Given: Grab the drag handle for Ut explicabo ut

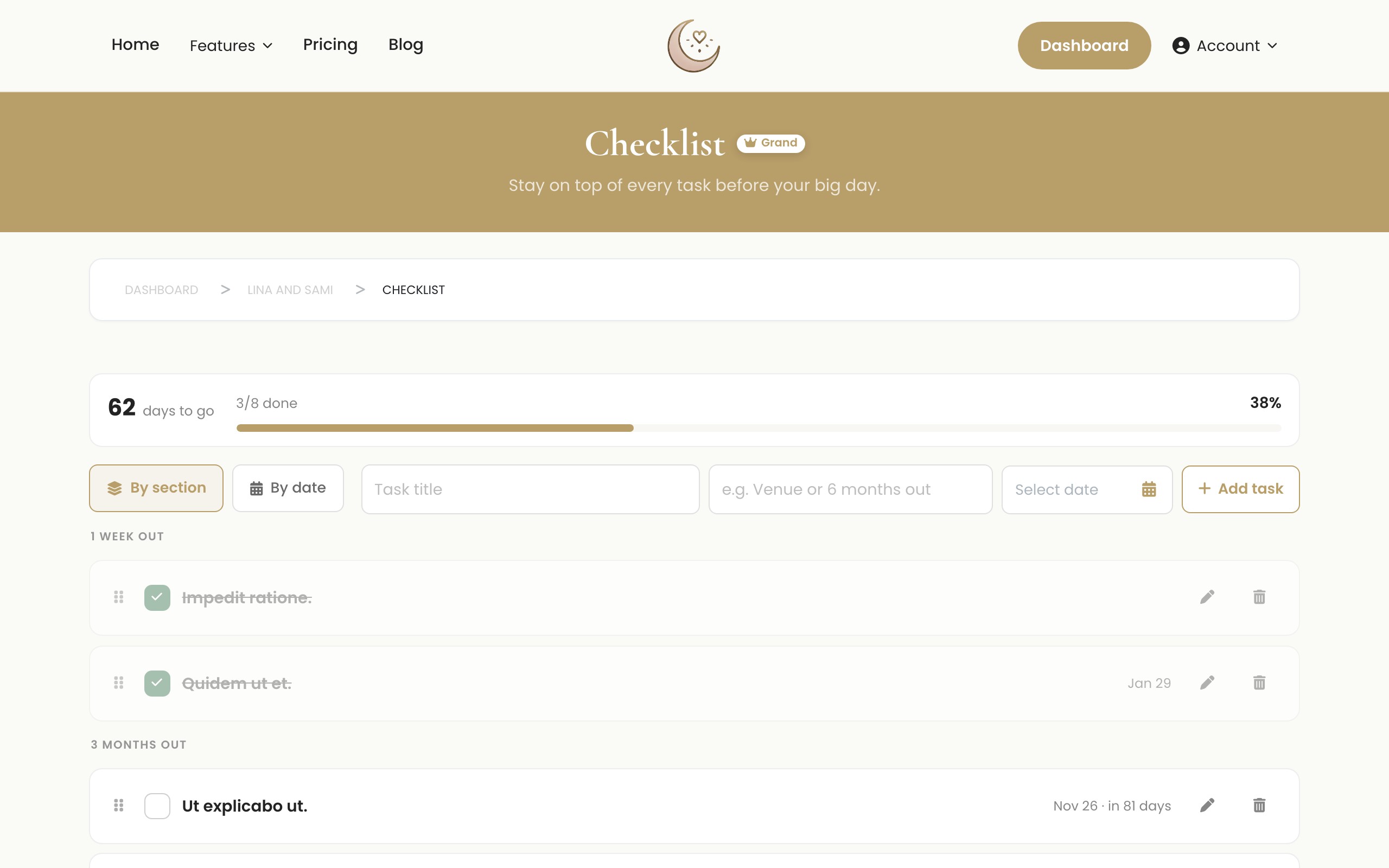Looking at the screenshot, I should point(119,806).
